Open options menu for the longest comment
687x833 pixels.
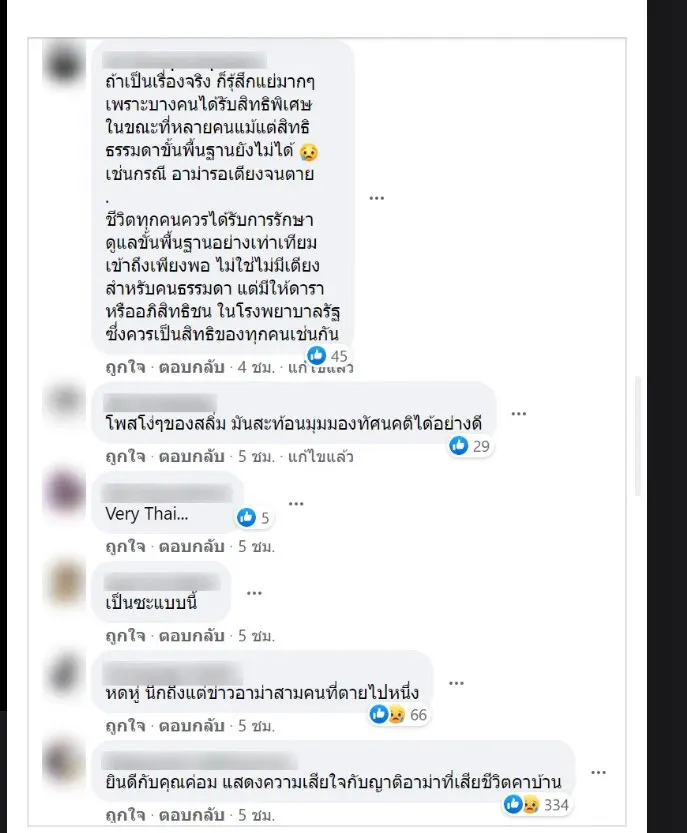[x=376, y=198]
